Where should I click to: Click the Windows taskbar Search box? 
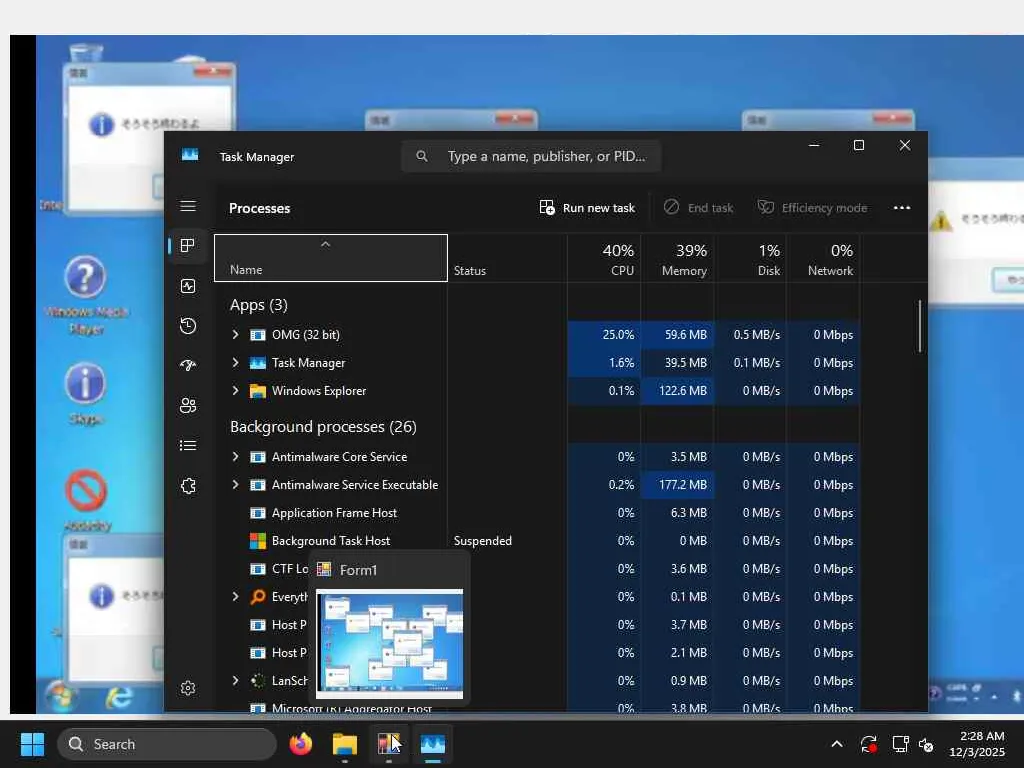(x=167, y=744)
